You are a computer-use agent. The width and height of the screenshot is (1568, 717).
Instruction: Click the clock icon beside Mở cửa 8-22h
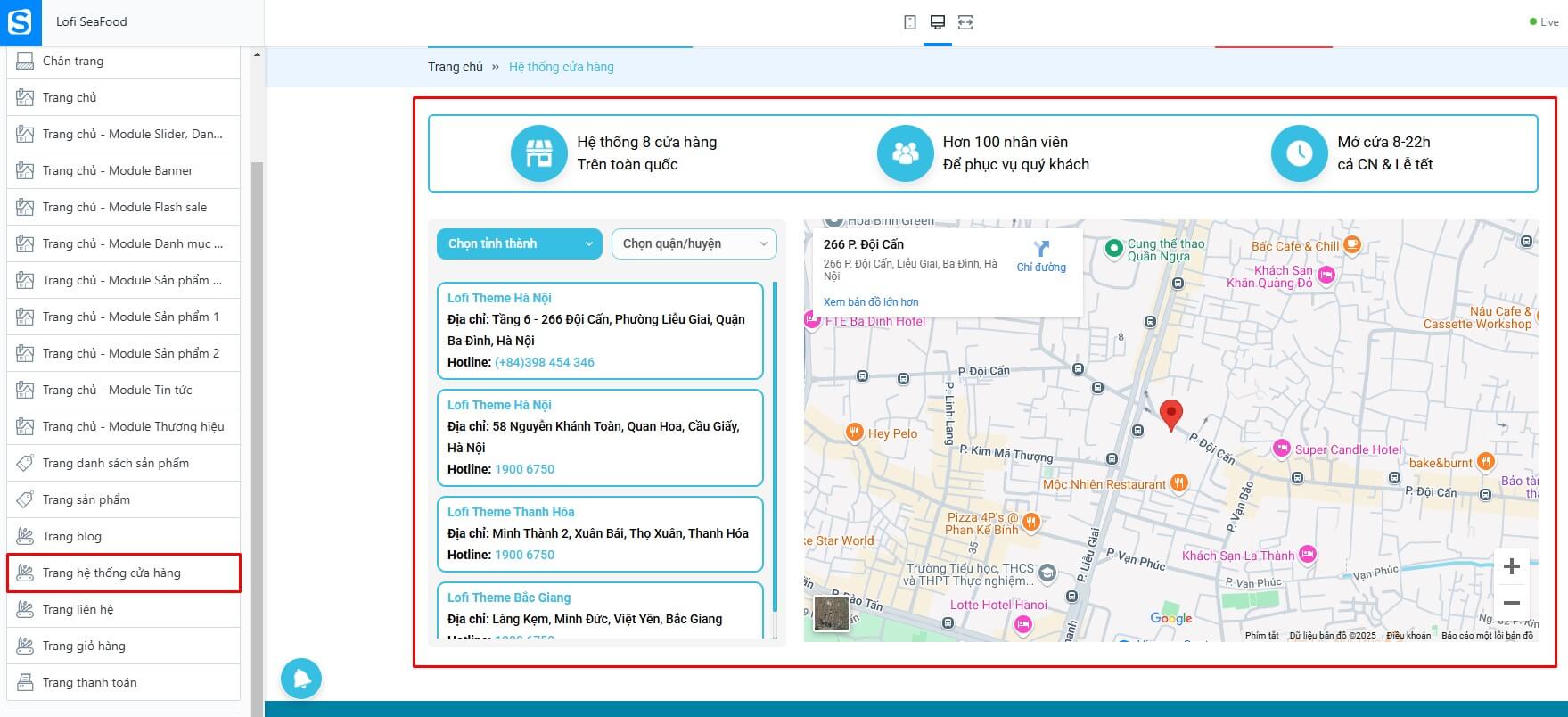1299,153
